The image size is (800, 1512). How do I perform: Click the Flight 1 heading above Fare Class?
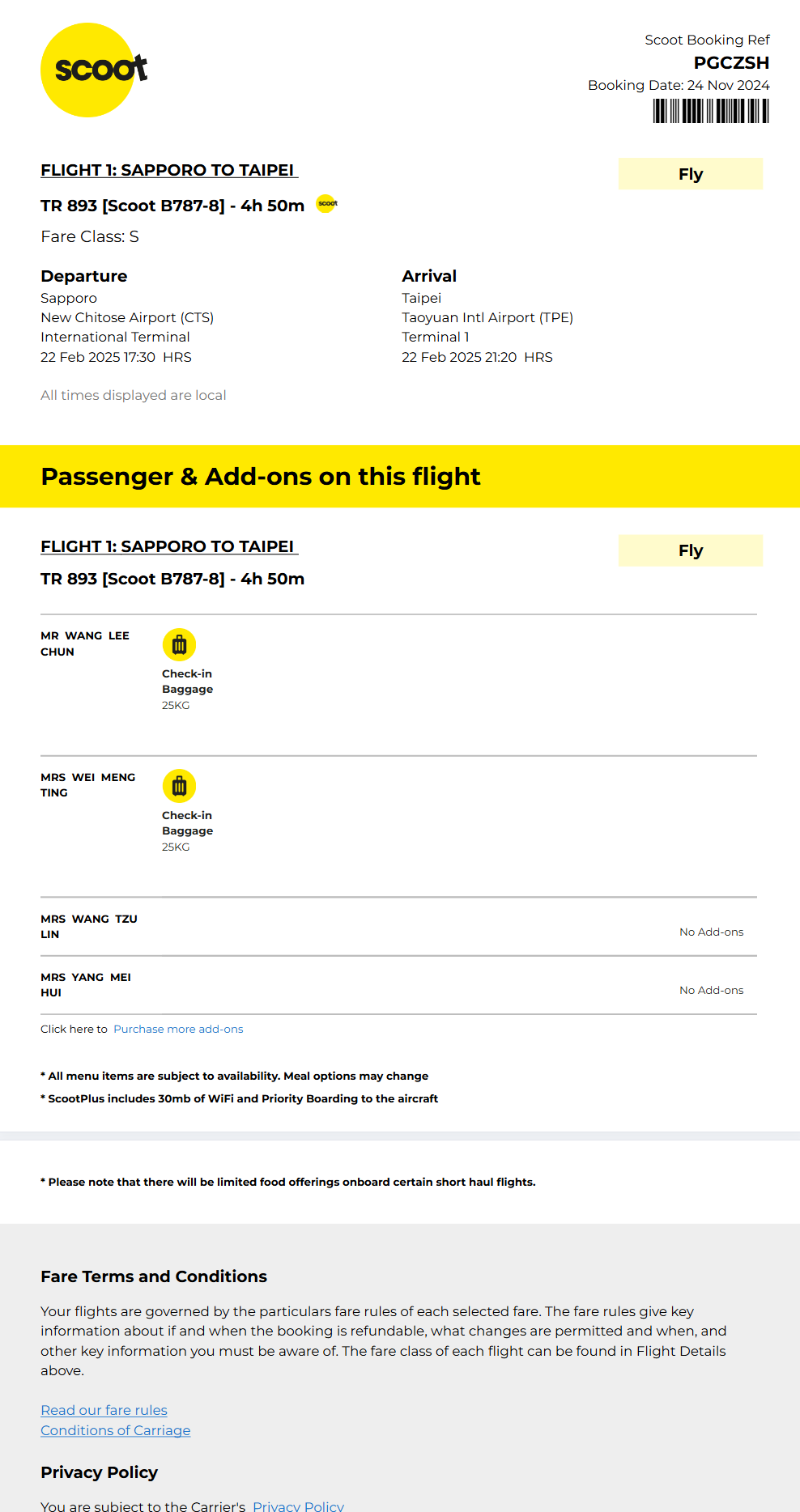[168, 170]
